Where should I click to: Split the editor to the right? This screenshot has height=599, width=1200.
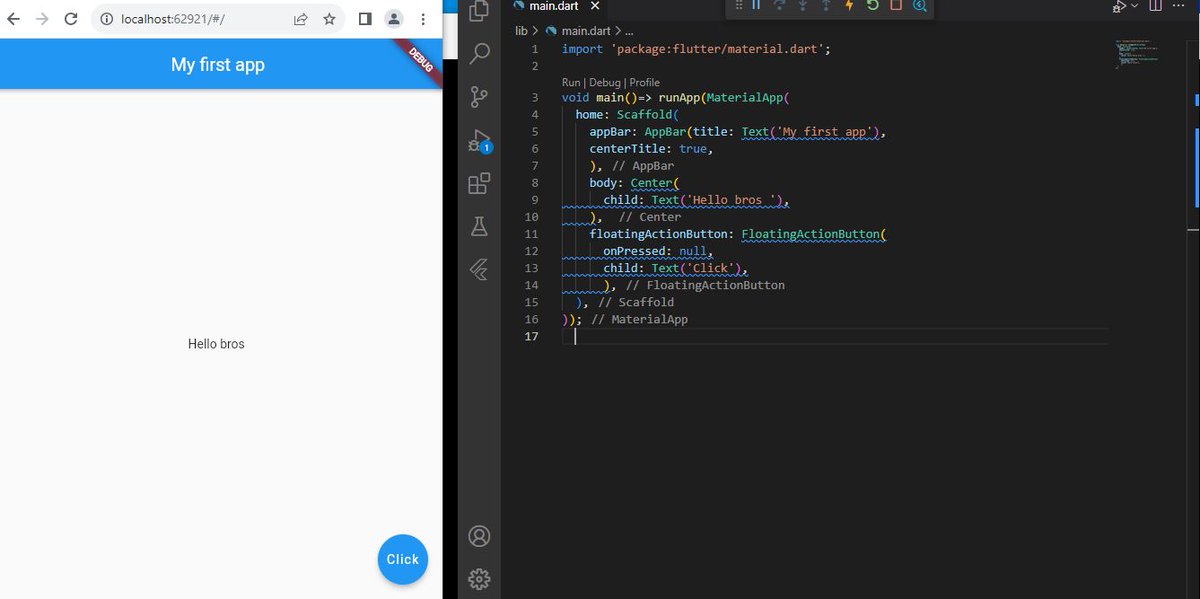click(1156, 7)
